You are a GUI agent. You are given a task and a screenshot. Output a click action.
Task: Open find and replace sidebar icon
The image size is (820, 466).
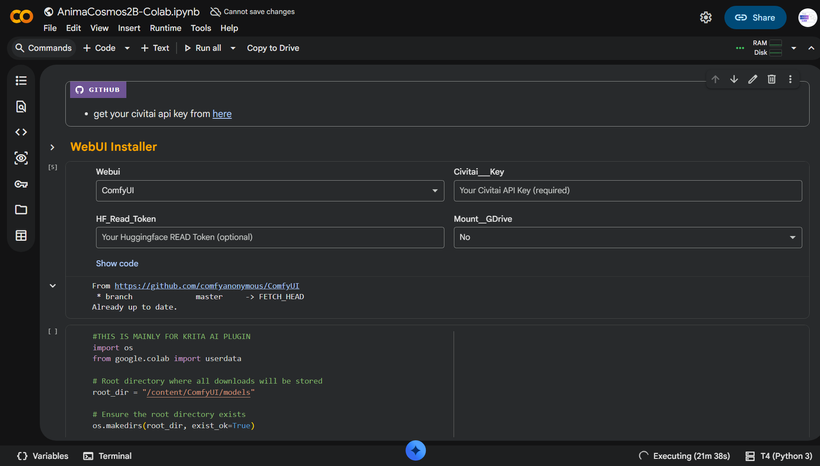(x=21, y=107)
